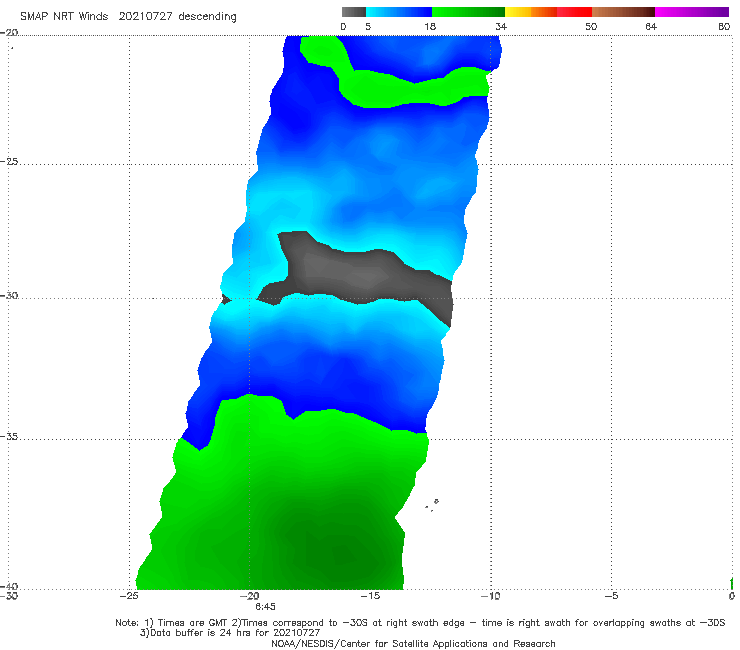Click the note line starting 'Note: 1) Times are GMT'
740x650 pixels.
(420, 623)
